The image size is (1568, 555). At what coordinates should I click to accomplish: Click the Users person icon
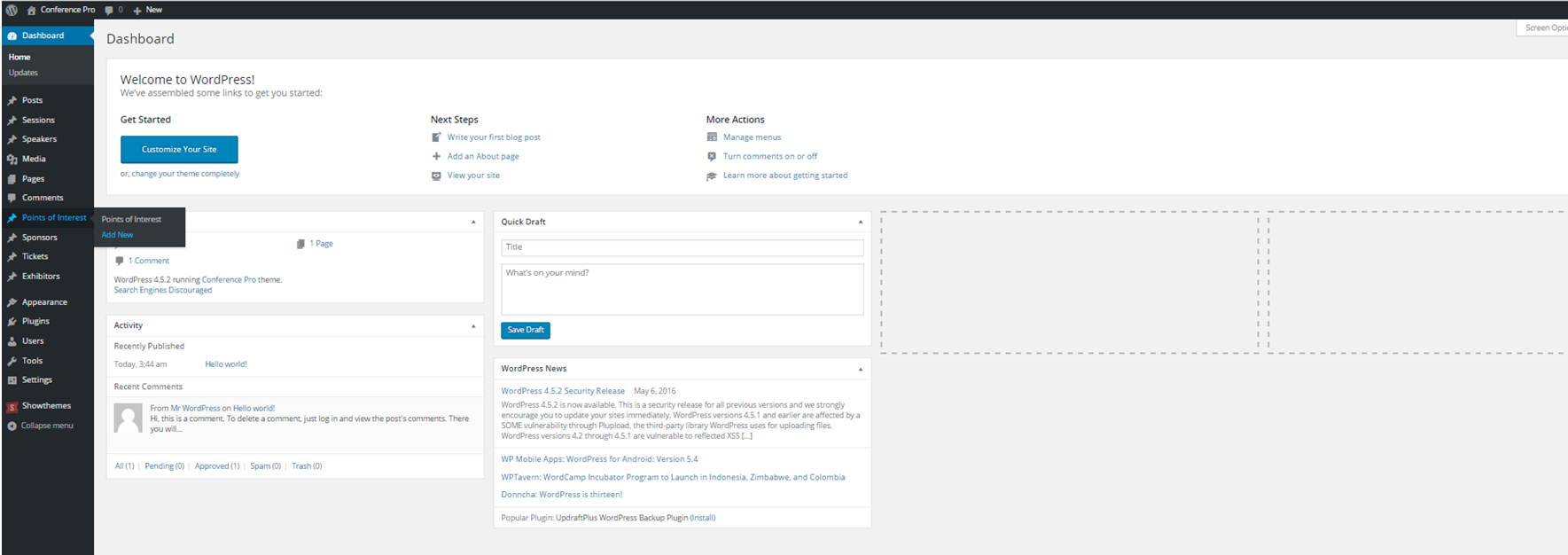12,341
